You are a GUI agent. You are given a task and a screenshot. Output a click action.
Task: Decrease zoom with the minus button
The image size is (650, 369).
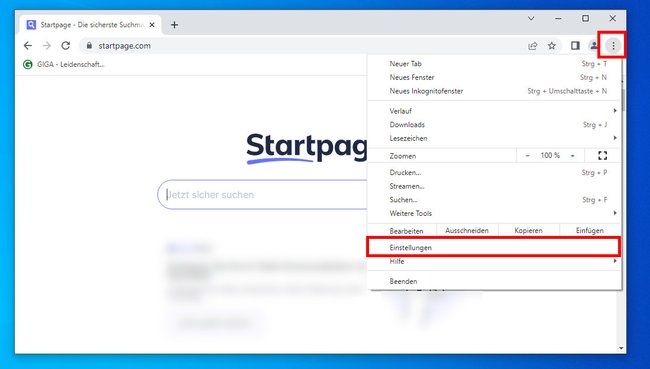coord(527,155)
